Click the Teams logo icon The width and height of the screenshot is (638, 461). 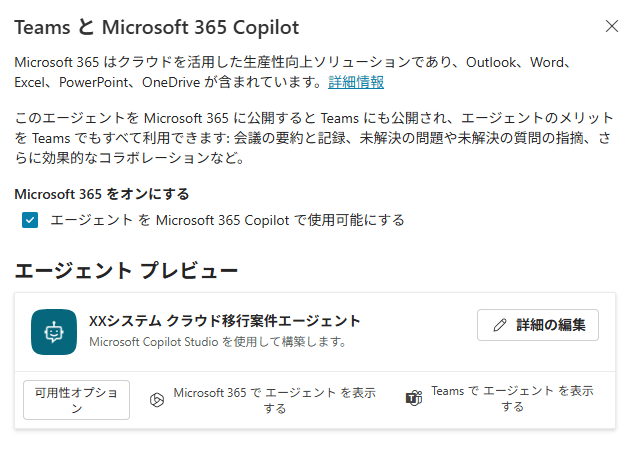pos(413,400)
